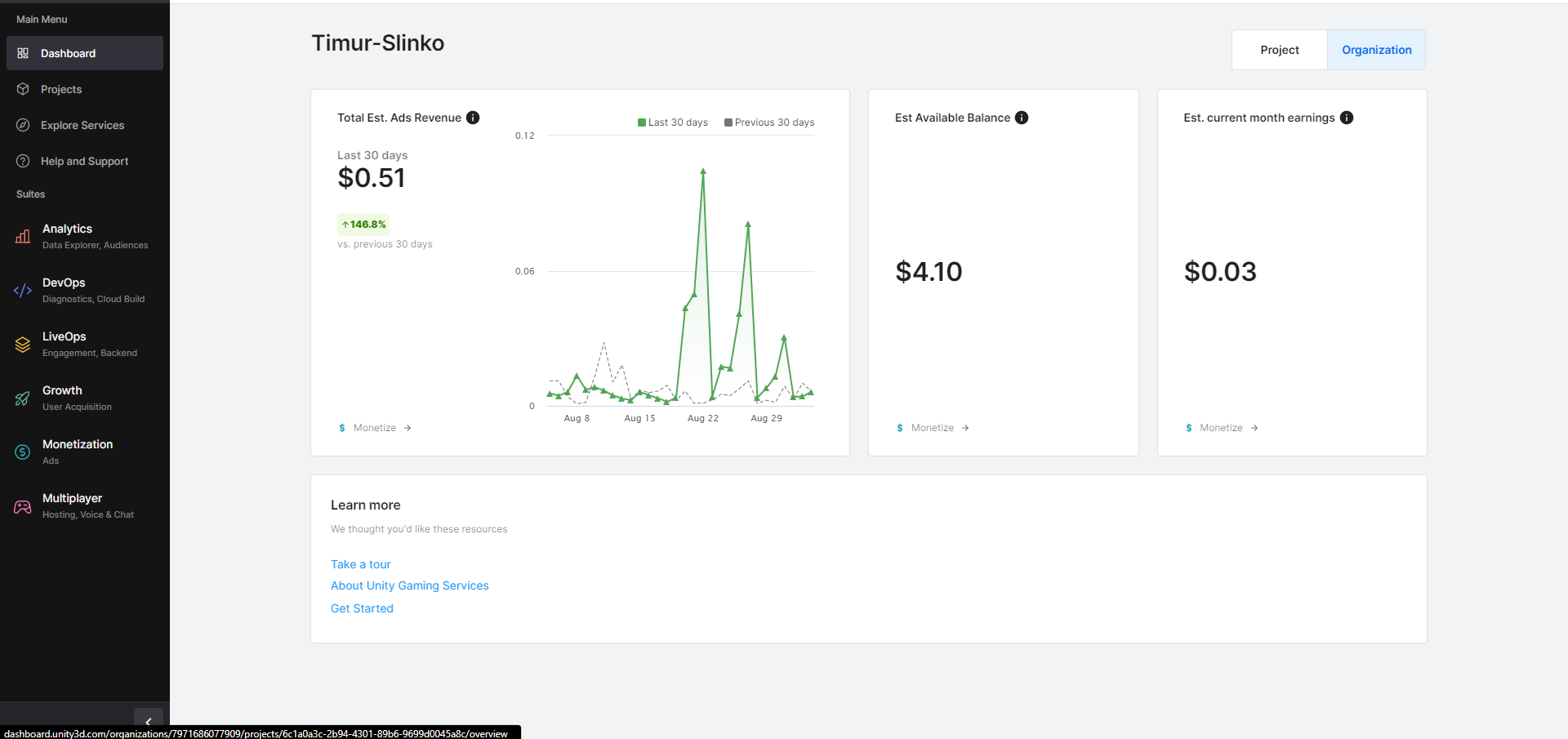1568x739 pixels.
Task: Click the Multiplayer gamepad icon
Action: pos(23,506)
